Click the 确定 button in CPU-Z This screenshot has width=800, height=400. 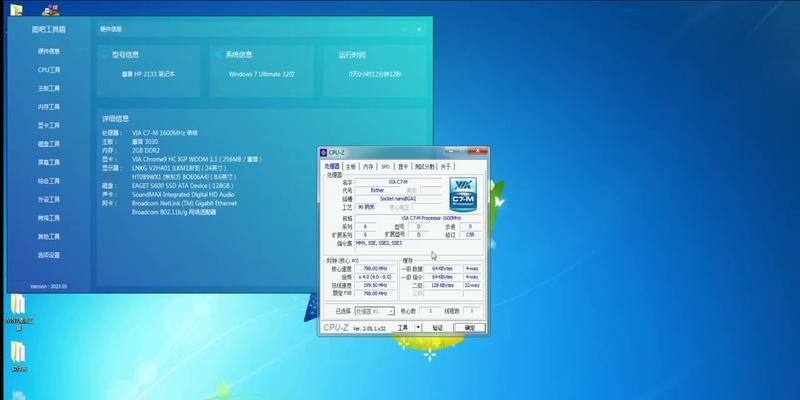469,328
